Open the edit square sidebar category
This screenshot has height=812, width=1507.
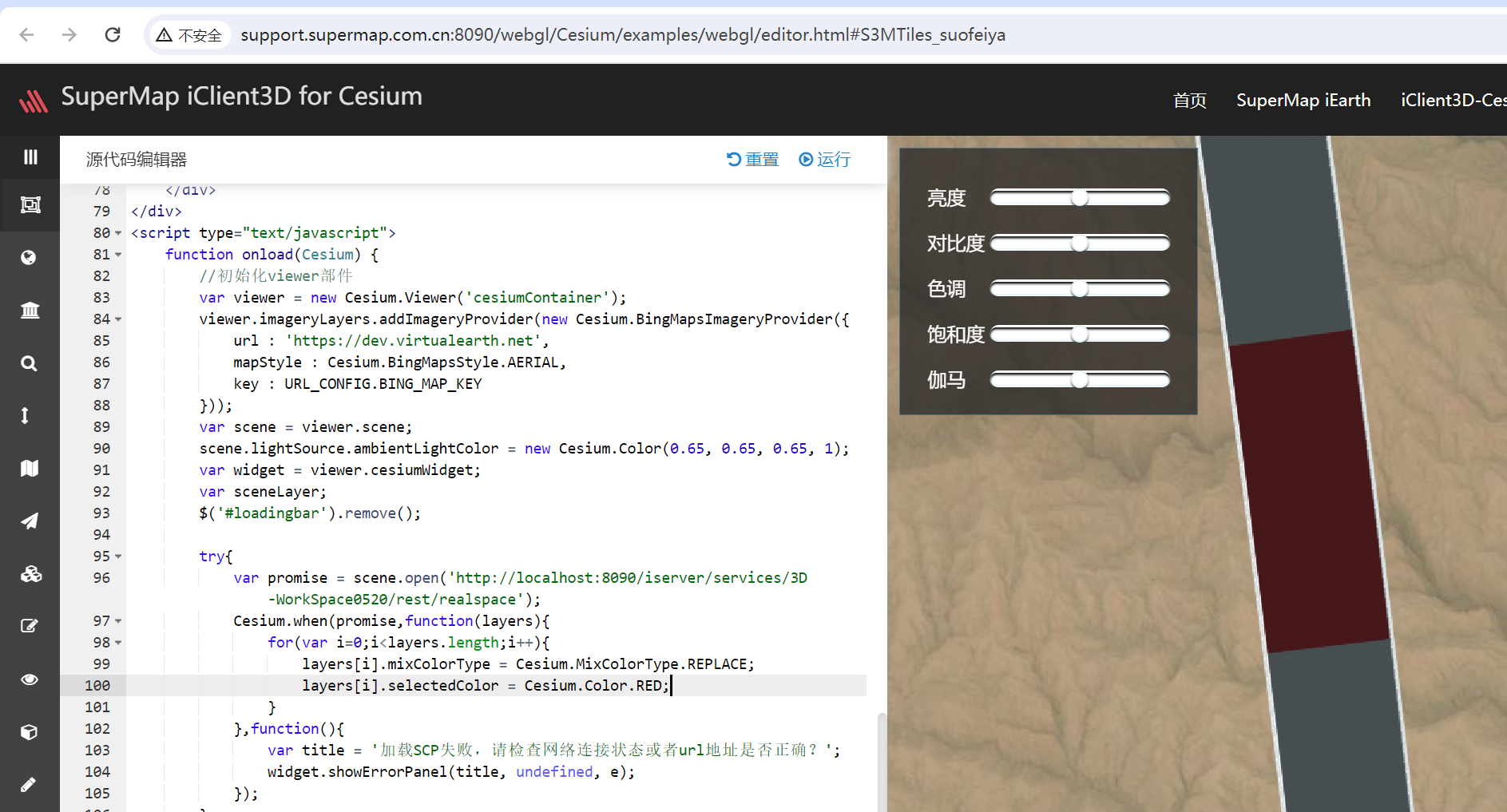tap(30, 626)
